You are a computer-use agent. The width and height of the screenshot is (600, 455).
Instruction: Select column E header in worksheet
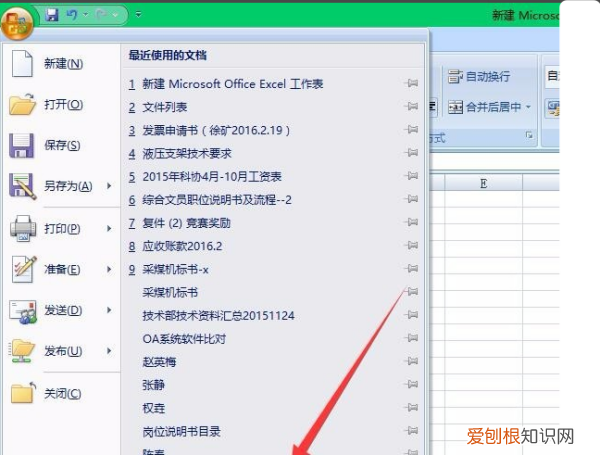tap(484, 184)
